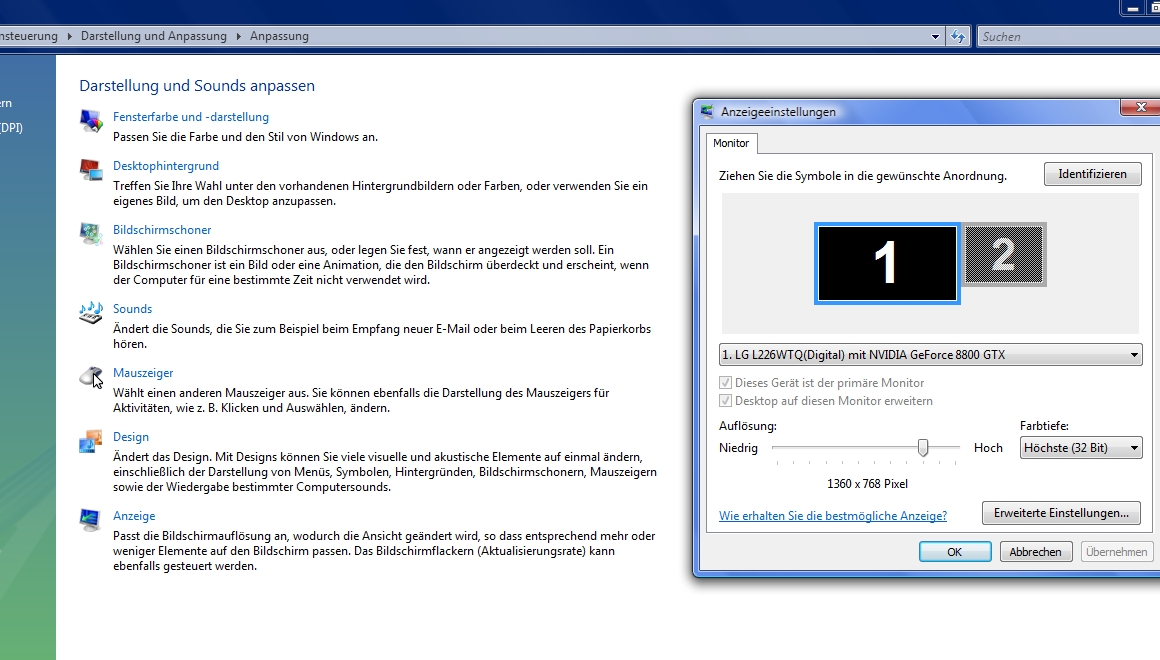Screen dimensions: 1160x660
Task: Select the Bildschirmschoner icon
Action: [x=91, y=234]
